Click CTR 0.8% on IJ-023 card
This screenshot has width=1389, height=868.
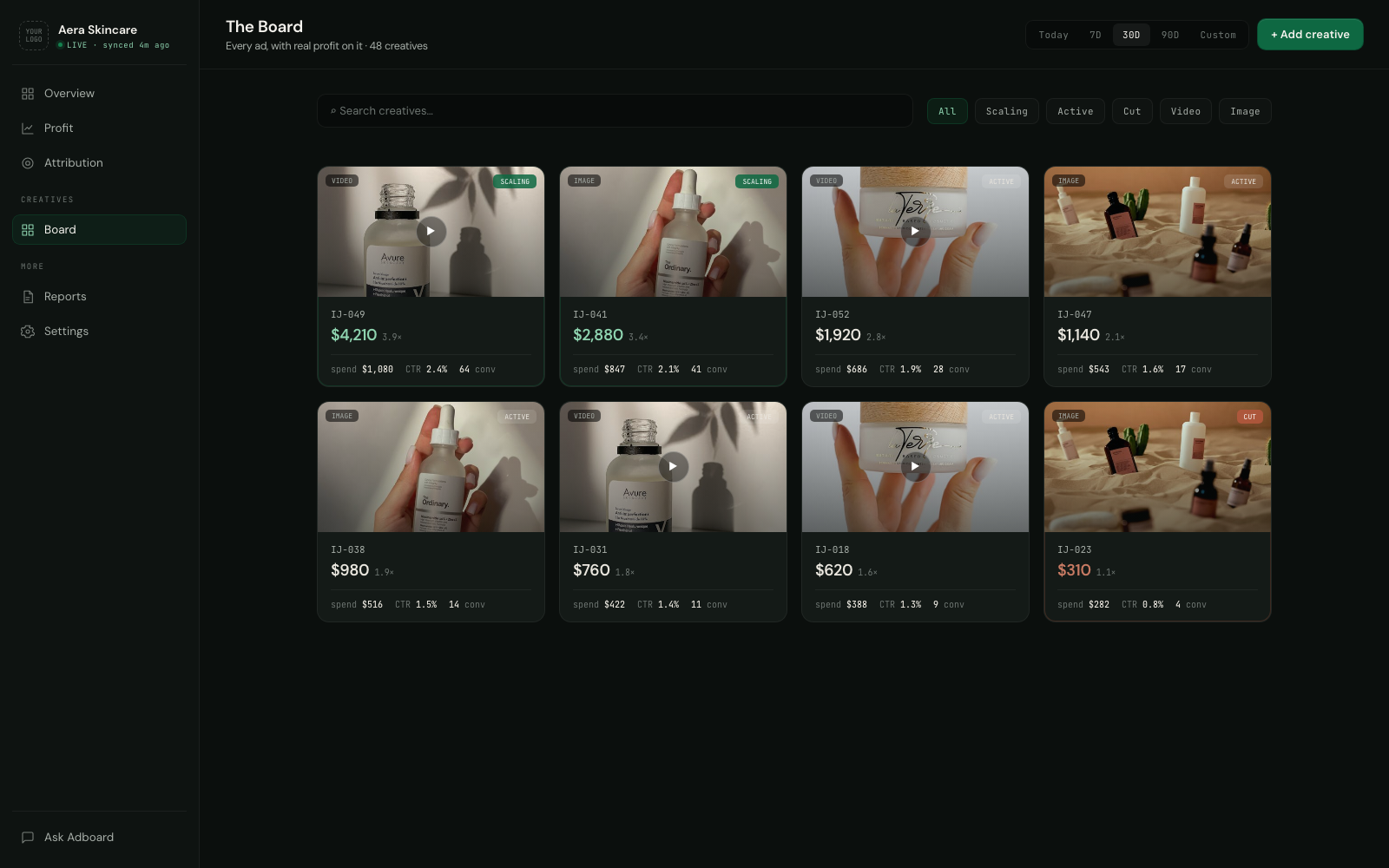tap(1142, 605)
